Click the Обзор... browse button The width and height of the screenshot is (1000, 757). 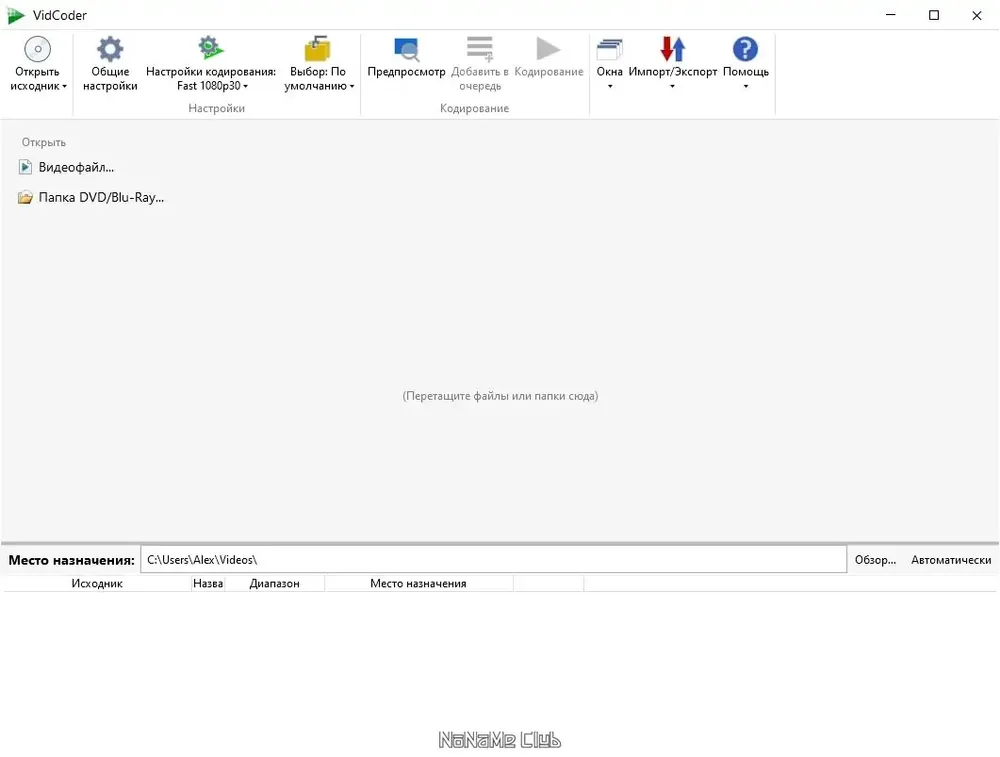pyautogui.click(x=875, y=560)
